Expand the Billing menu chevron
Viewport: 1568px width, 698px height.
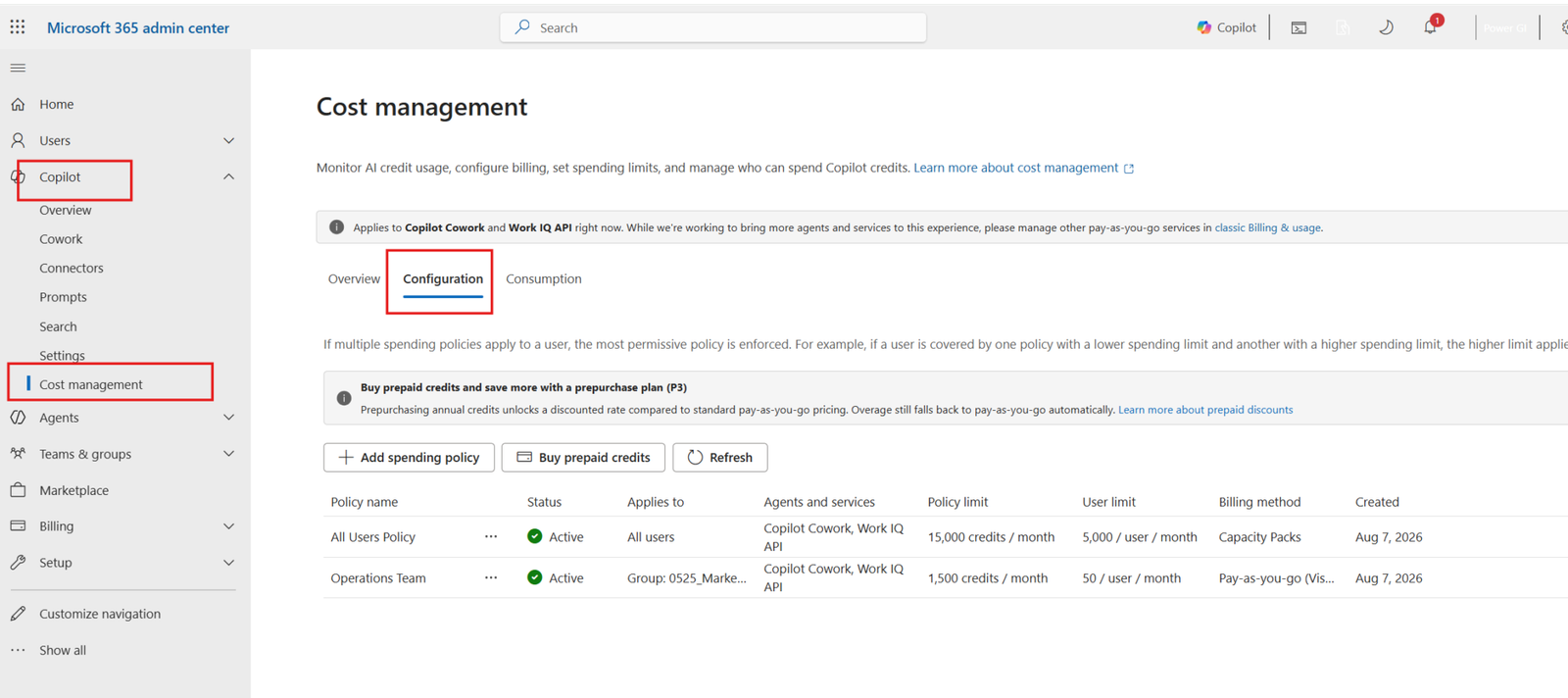pos(228,526)
